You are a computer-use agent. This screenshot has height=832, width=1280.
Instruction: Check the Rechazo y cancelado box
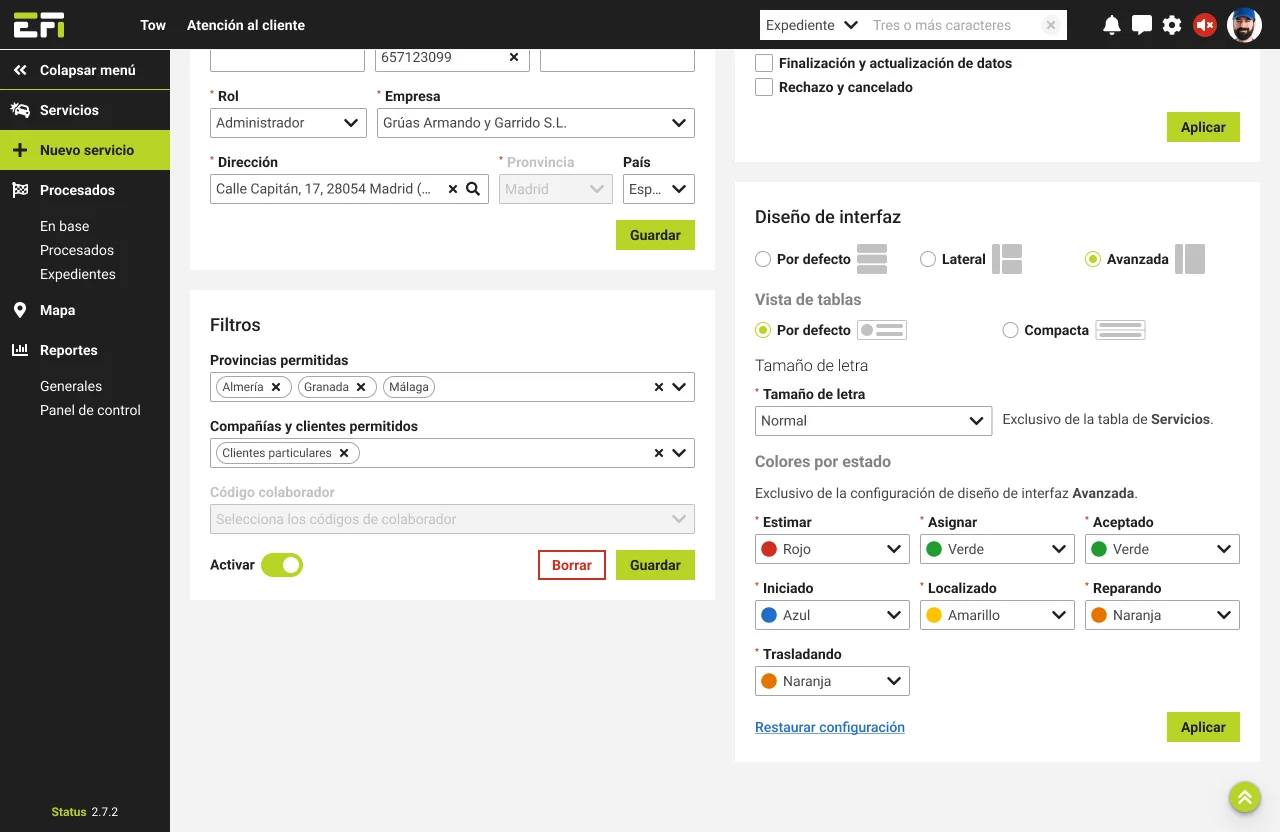(764, 87)
